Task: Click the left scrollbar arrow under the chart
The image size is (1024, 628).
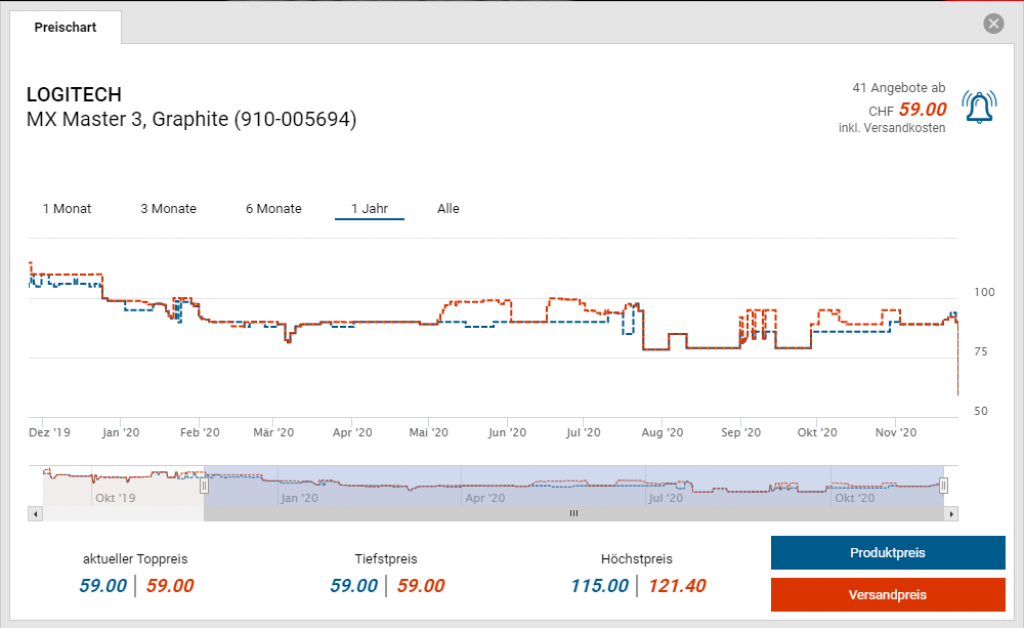Action: (x=36, y=514)
